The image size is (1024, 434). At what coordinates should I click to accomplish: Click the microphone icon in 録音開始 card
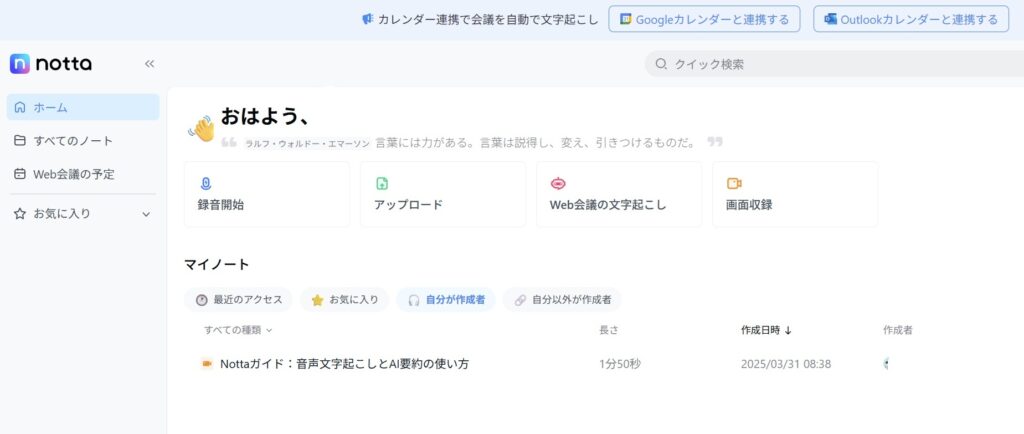(206, 183)
